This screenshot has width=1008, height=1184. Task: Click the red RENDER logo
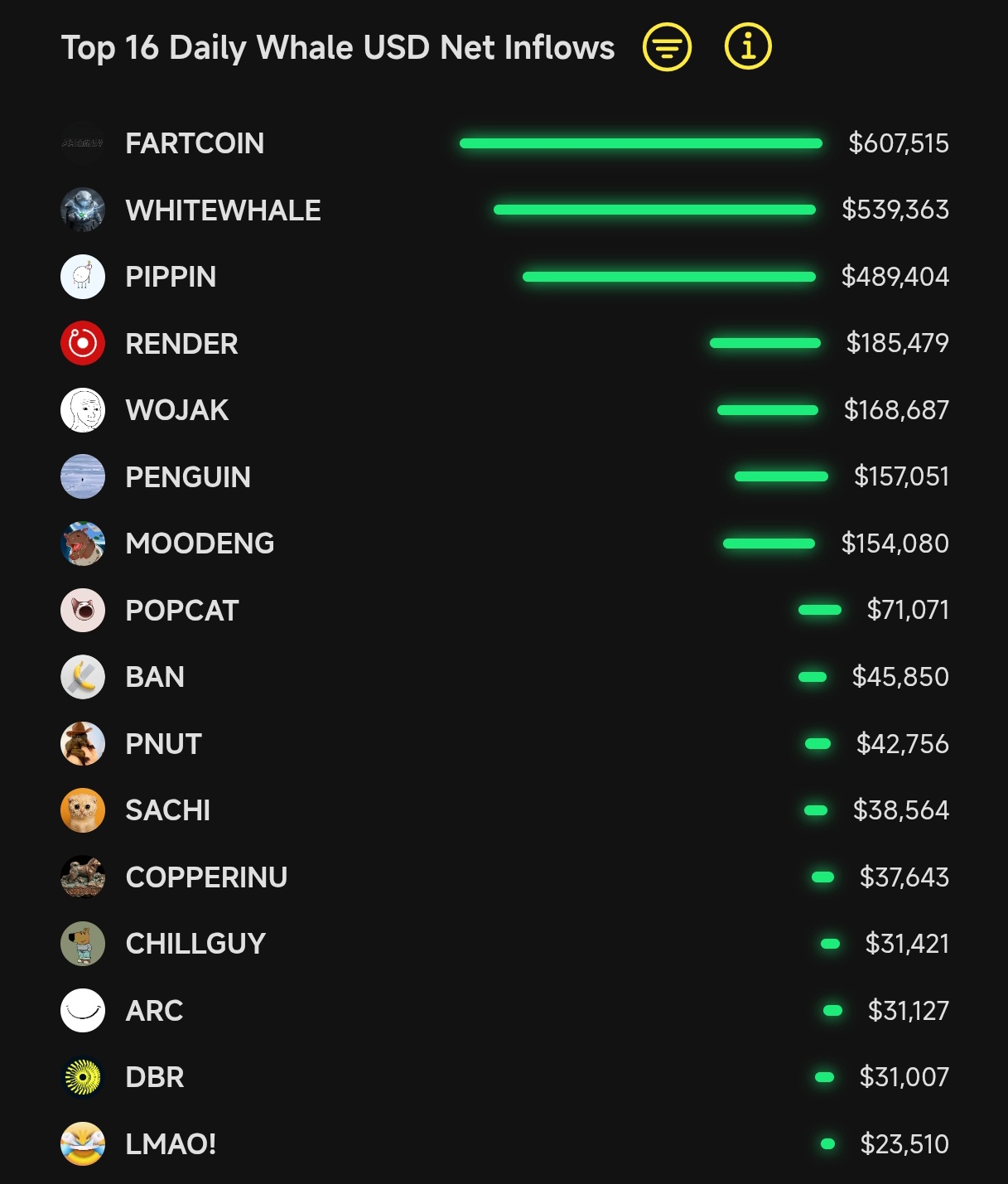click(x=83, y=343)
